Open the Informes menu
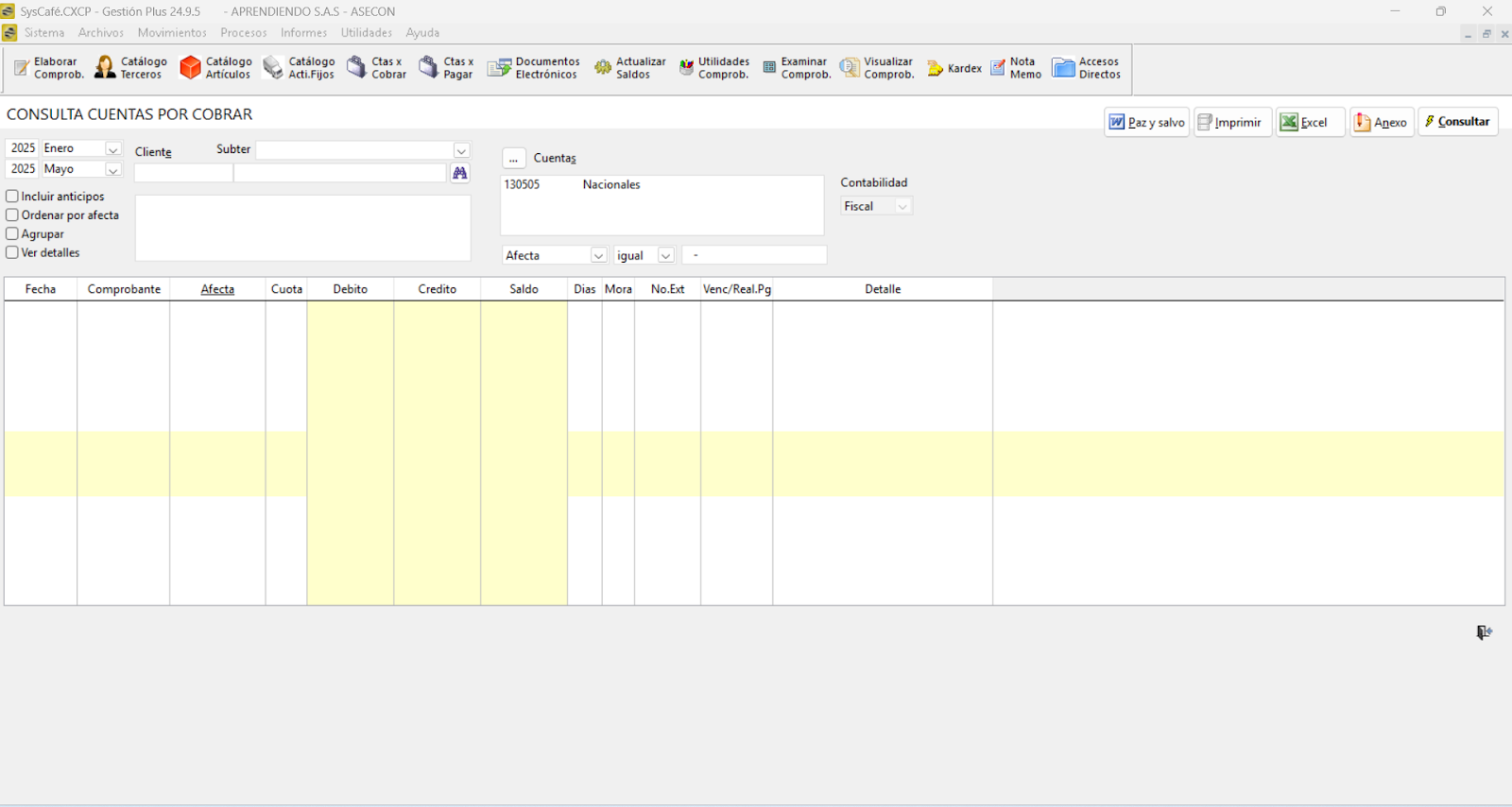The width and height of the screenshot is (1512, 807). [x=303, y=33]
